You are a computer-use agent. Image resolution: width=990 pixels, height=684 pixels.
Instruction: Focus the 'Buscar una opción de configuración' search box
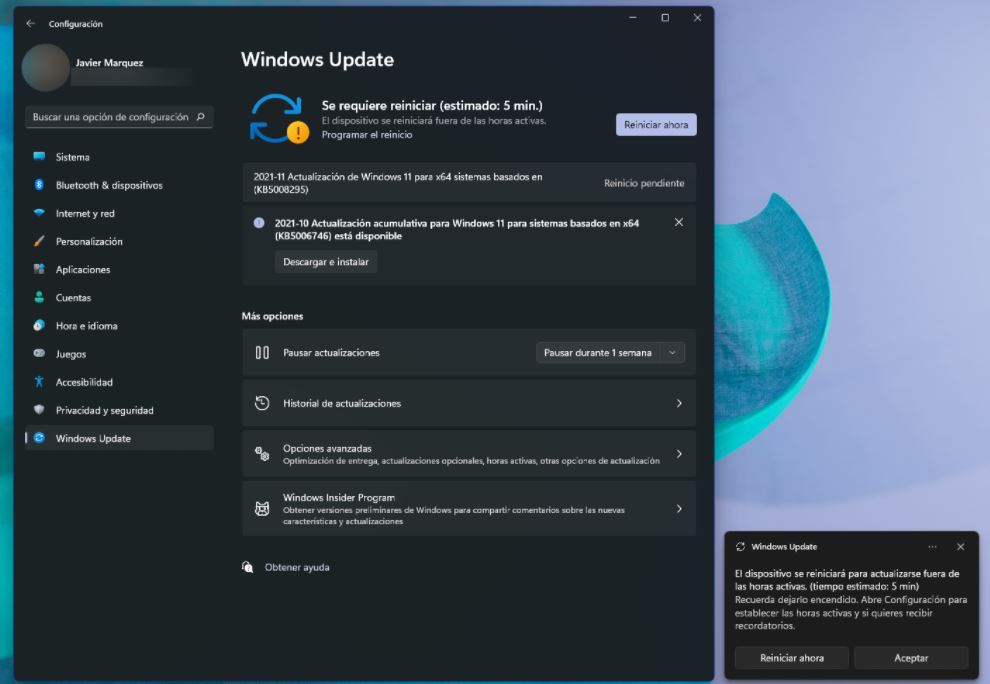[x=119, y=117]
